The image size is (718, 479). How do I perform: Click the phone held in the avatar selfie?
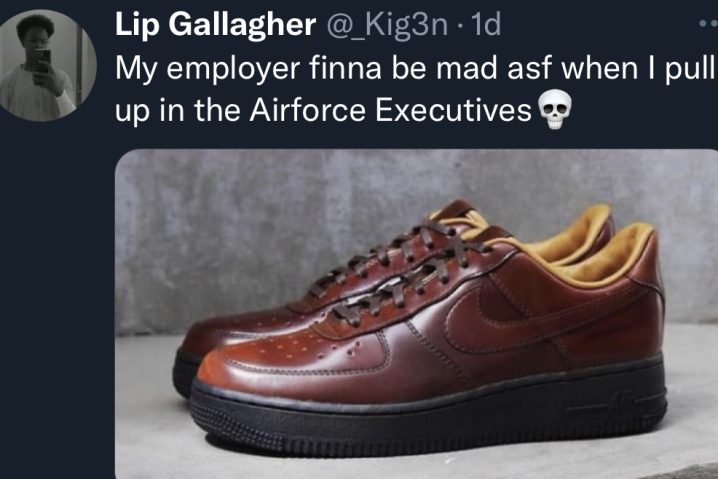(x=41, y=61)
